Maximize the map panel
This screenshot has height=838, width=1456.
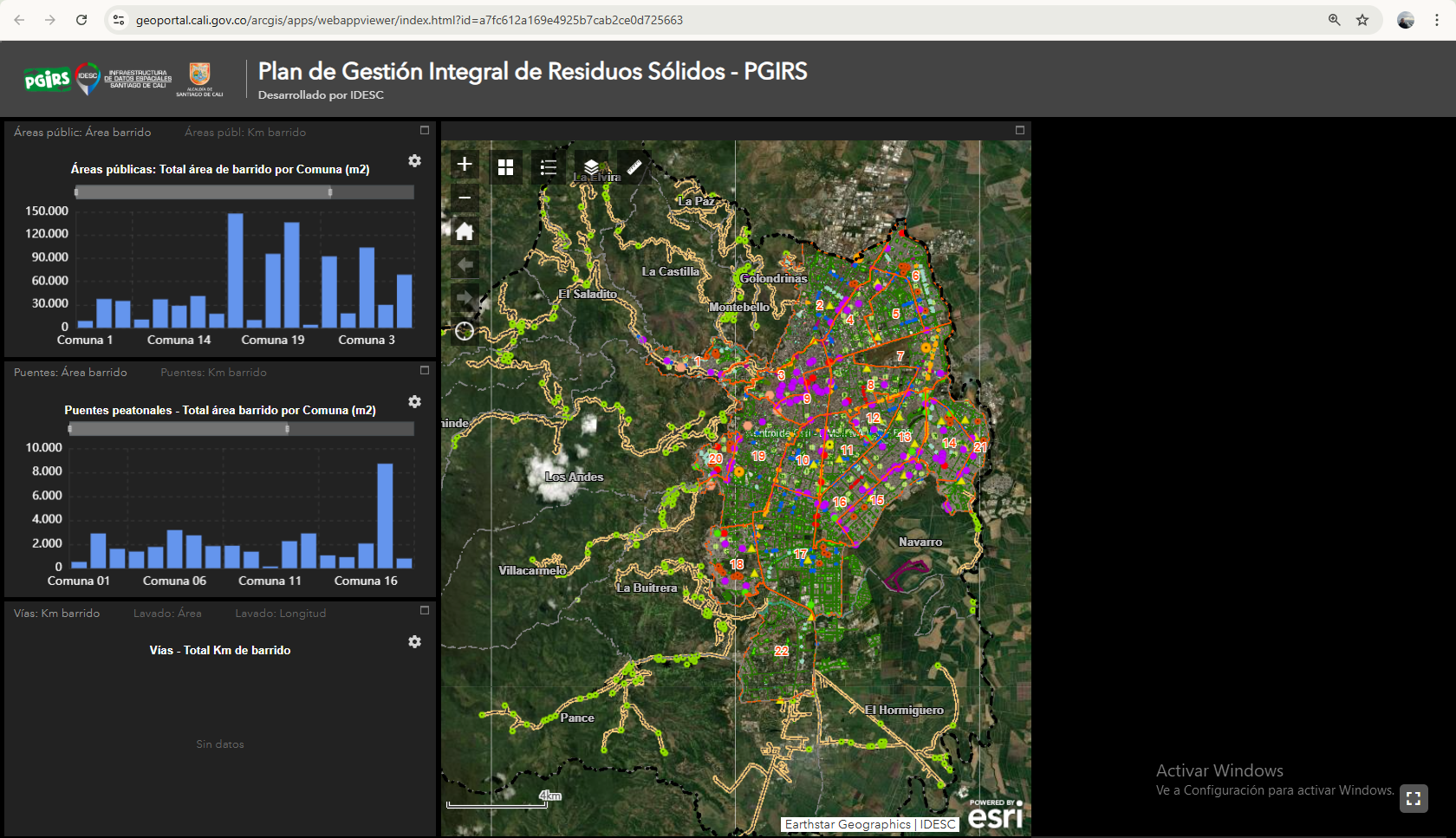(1020, 130)
